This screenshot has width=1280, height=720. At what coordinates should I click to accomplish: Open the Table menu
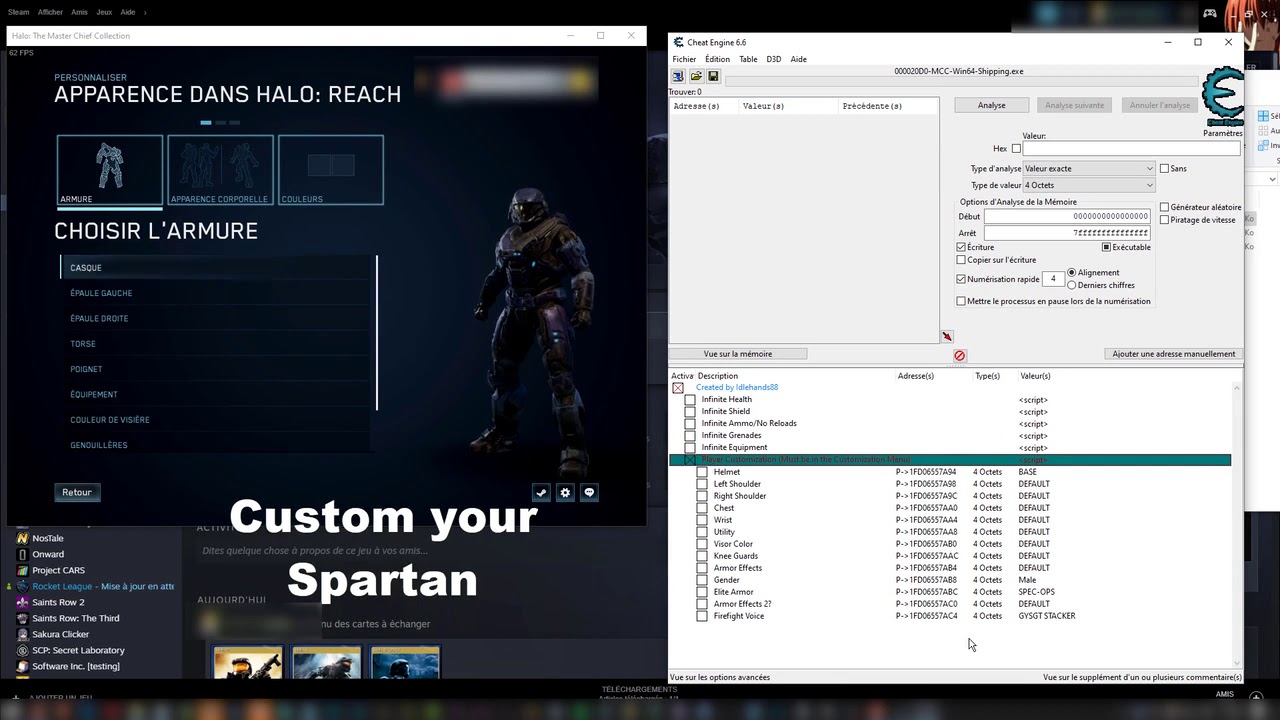[748, 59]
